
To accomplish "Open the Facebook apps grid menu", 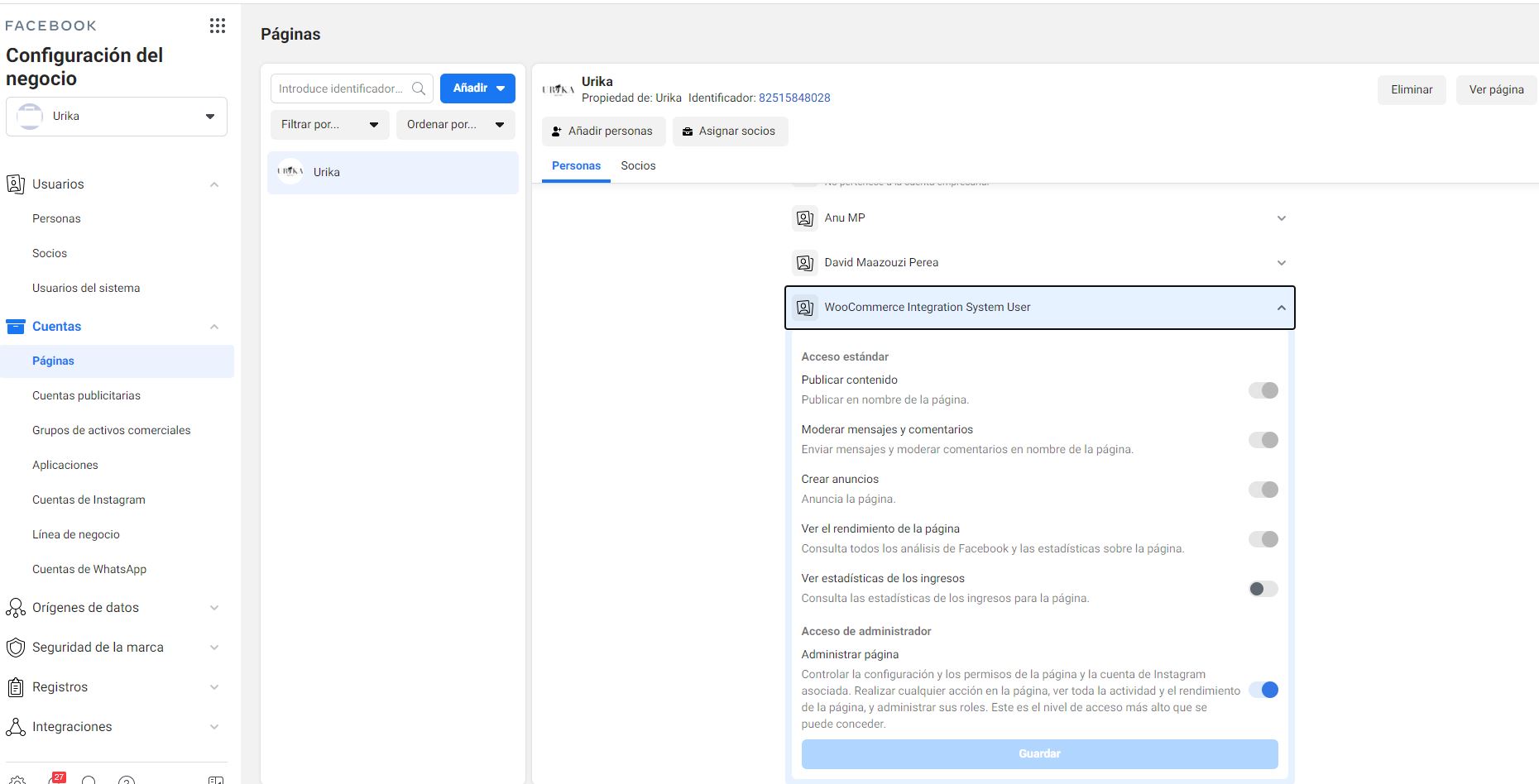I will tap(218, 26).
